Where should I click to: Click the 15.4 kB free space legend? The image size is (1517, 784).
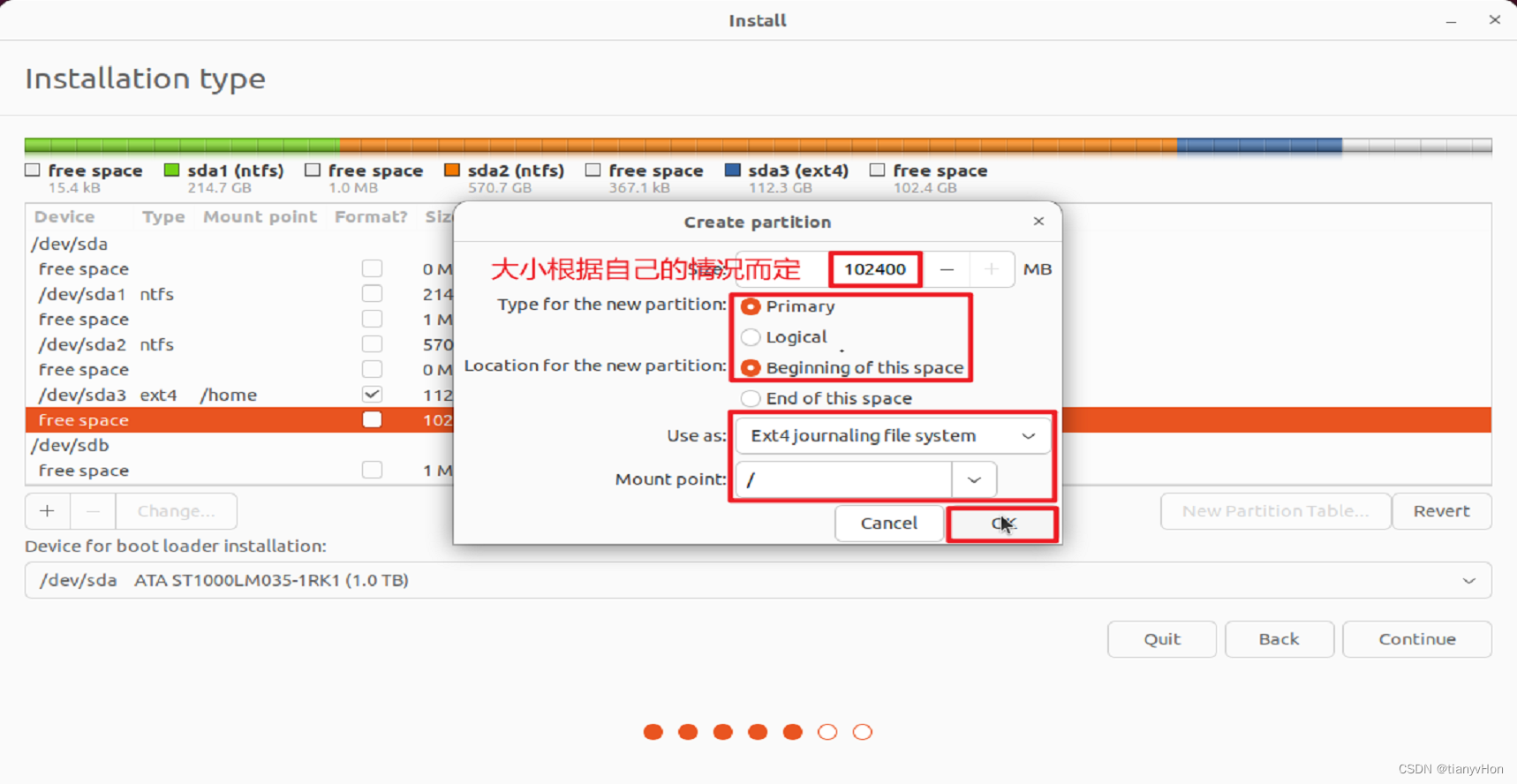(84, 177)
